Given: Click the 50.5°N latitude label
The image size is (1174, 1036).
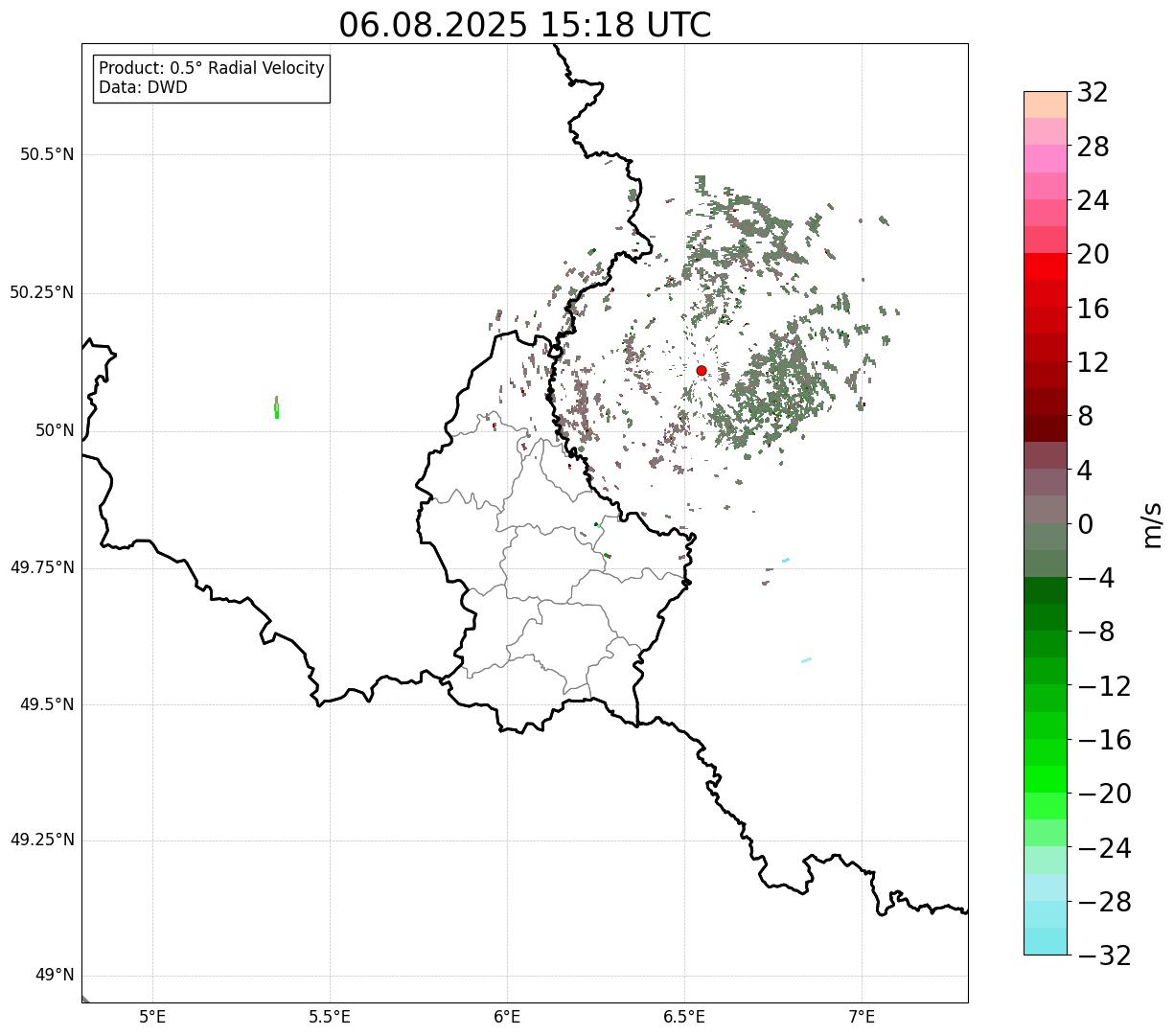Looking at the screenshot, I should click(47, 154).
